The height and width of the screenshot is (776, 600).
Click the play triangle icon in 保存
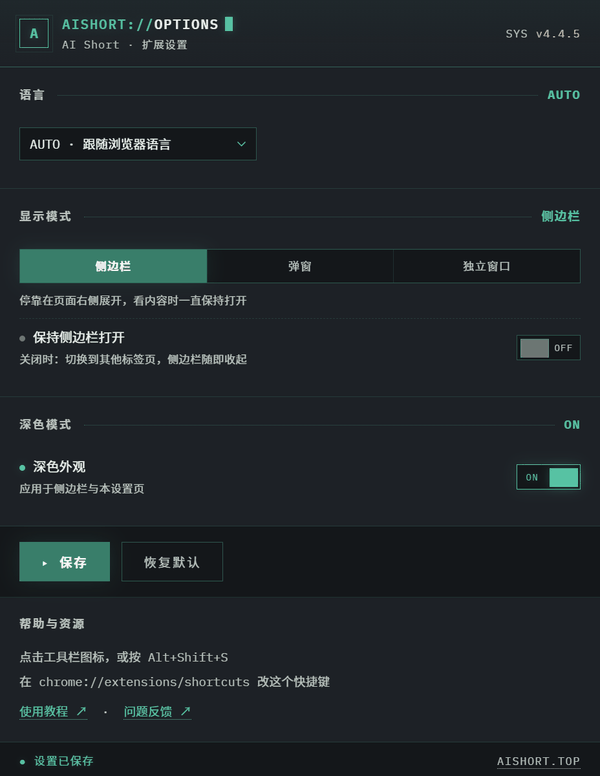pos(45,563)
